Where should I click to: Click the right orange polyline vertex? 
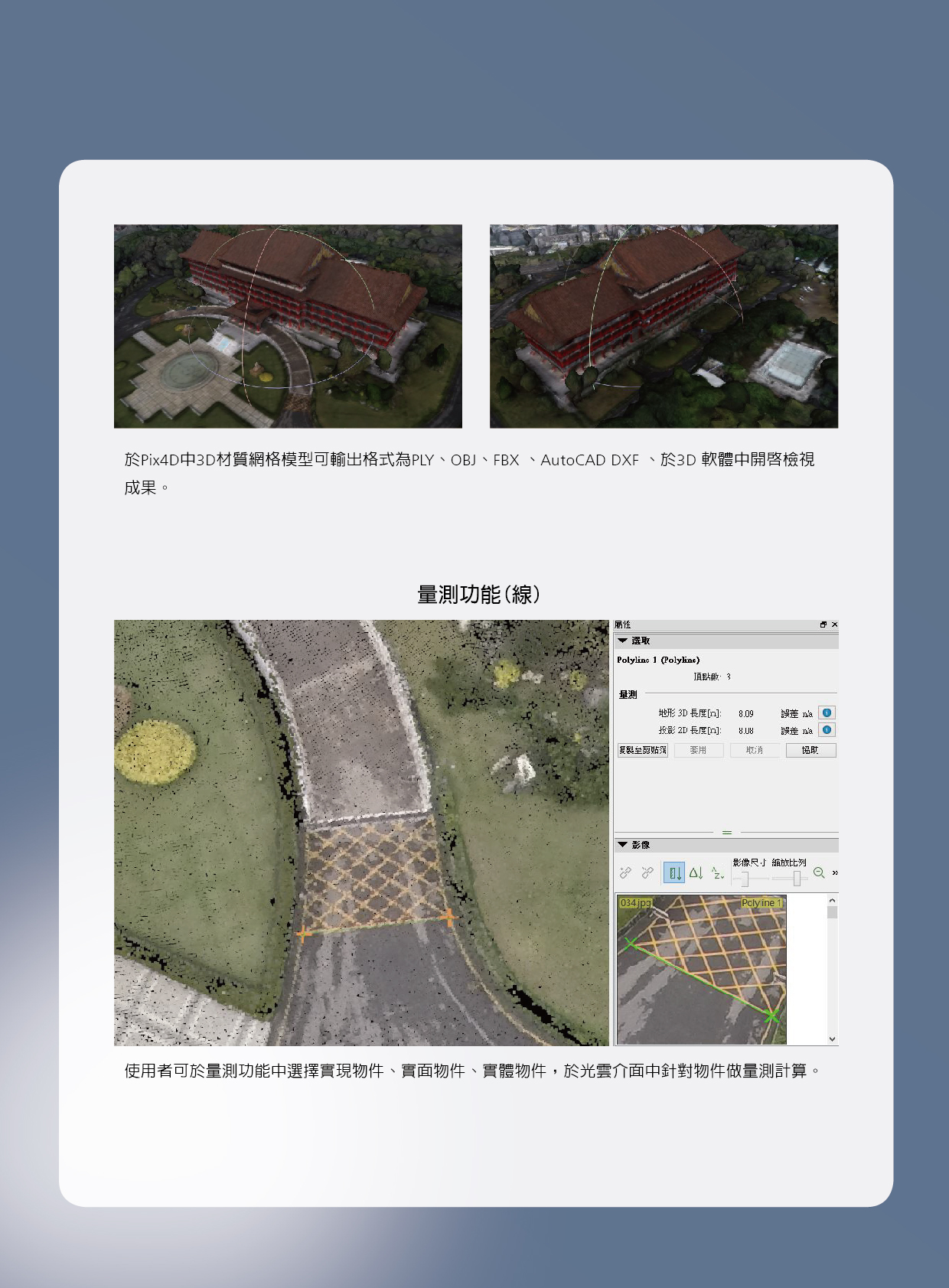click(448, 916)
